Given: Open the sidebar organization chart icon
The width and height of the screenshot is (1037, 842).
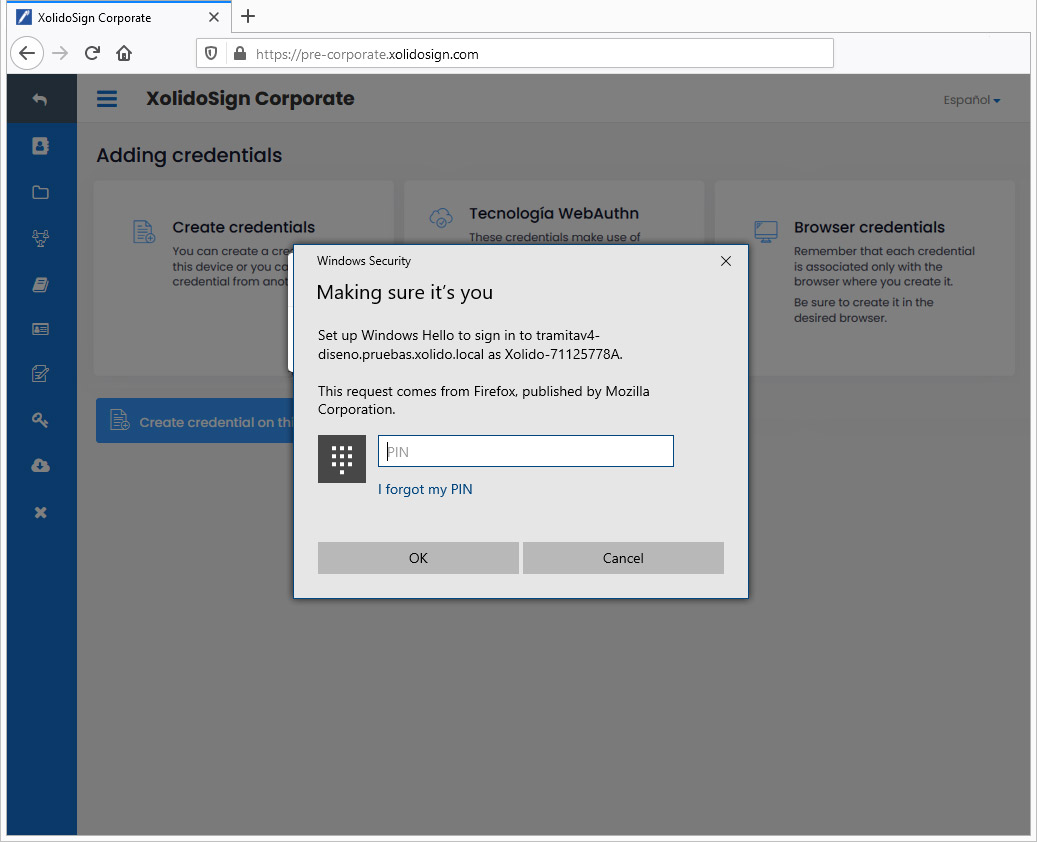Looking at the screenshot, I should [x=40, y=238].
